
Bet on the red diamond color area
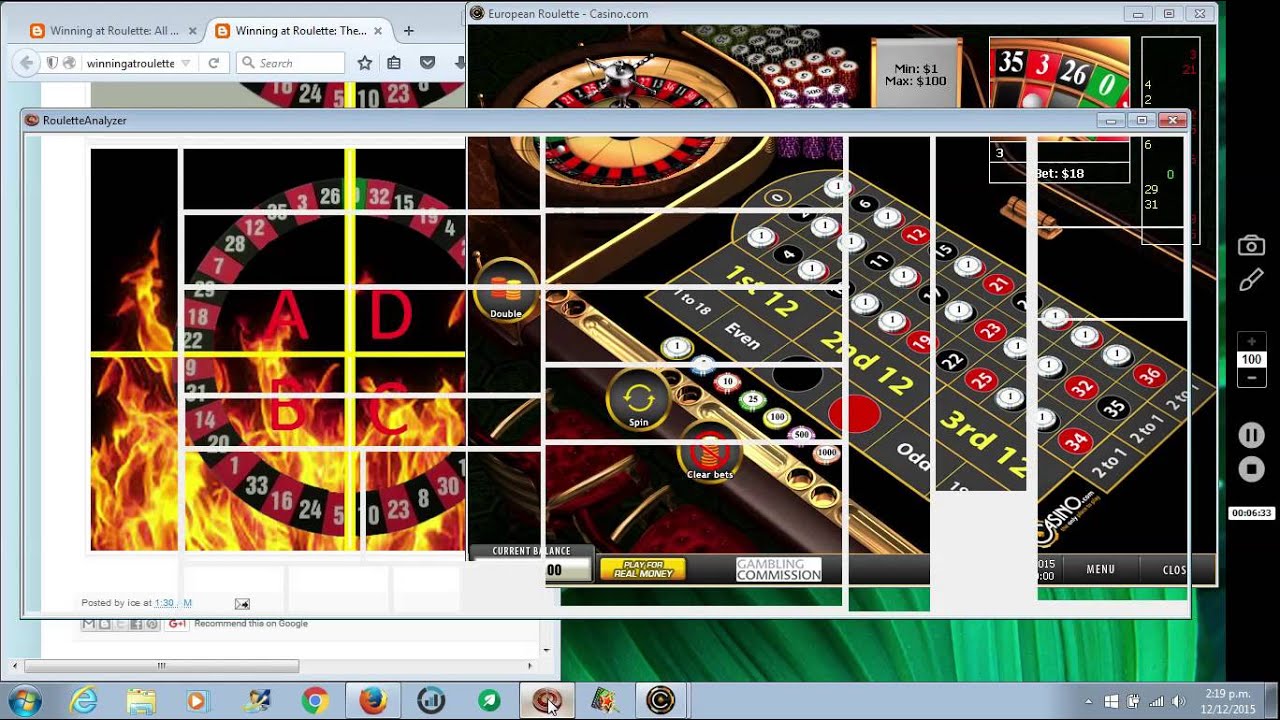coord(855,414)
